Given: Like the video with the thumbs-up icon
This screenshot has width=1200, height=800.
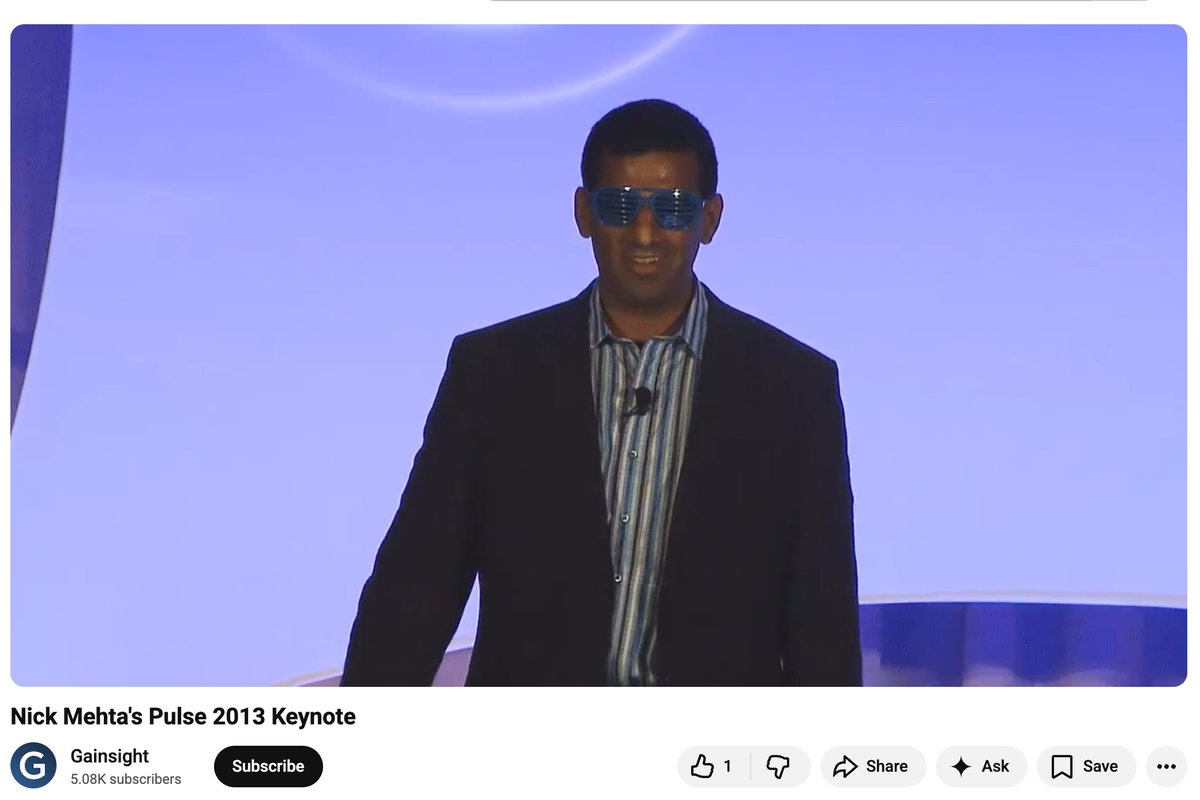Looking at the screenshot, I should 703,766.
